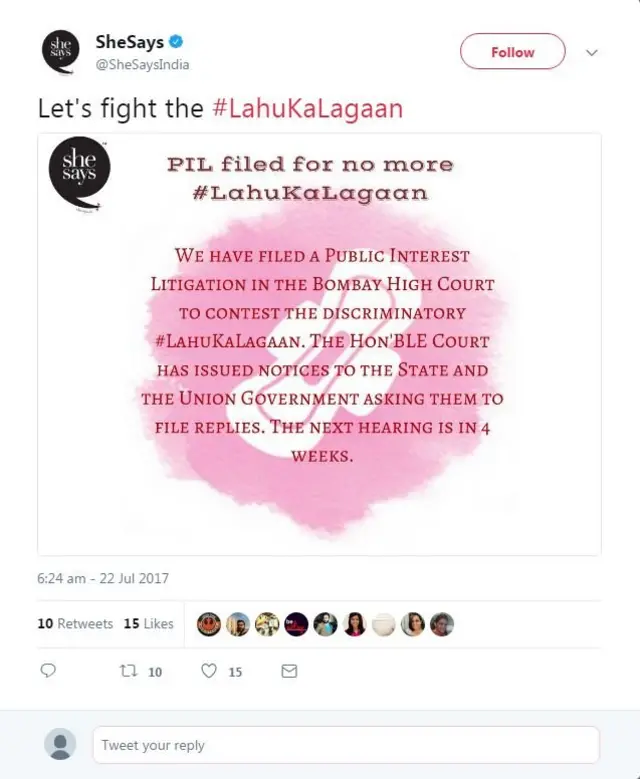
Task: Open first liker's orange round avatar
Action: coord(209,624)
